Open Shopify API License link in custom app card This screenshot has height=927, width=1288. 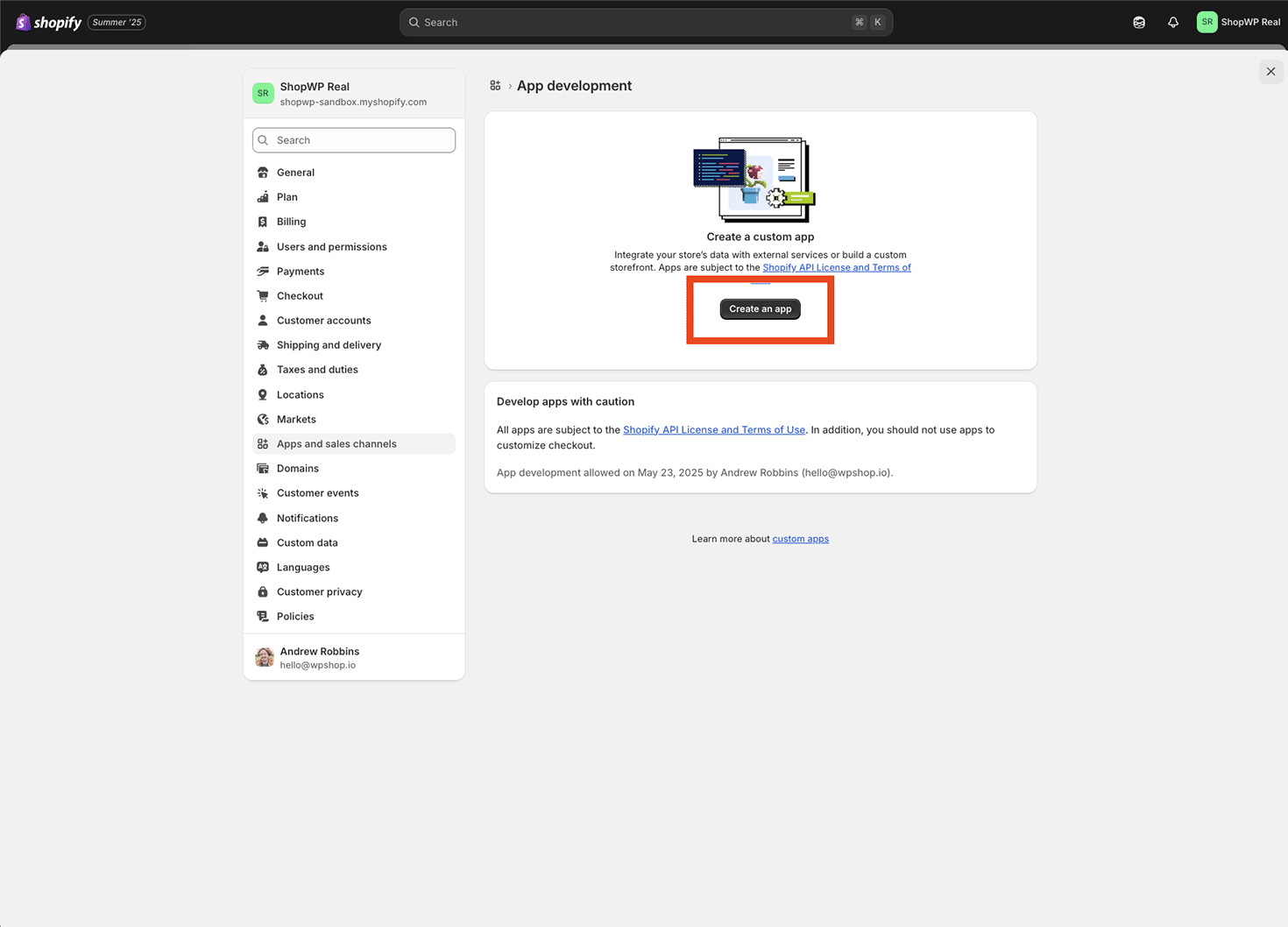pyautogui.click(x=837, y=268)
